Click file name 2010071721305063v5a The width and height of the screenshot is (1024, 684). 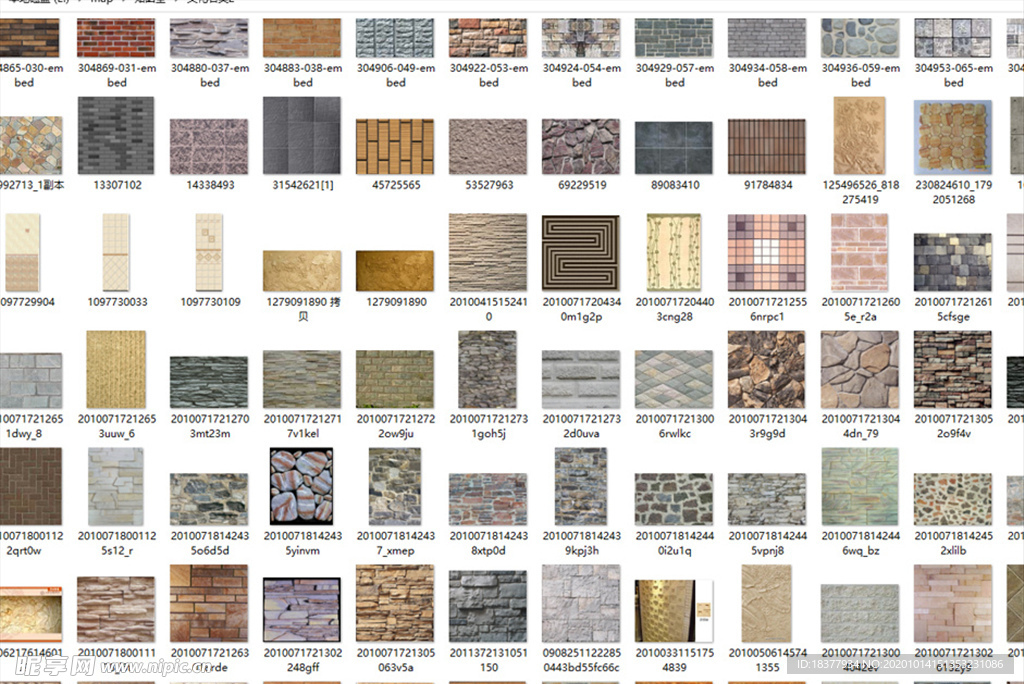(x=396, y=660)
